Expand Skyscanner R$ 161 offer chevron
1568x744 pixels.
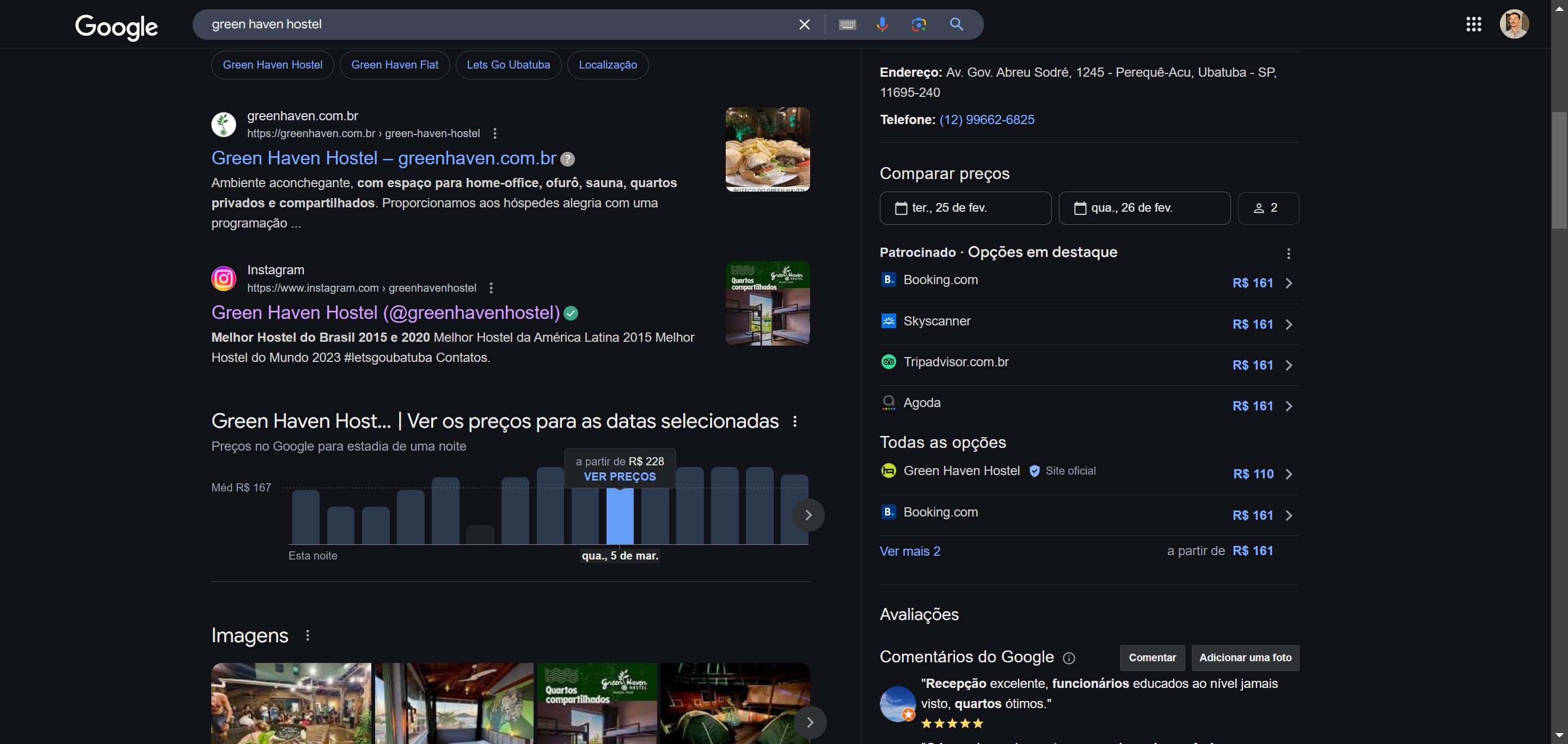[x=1289, y=325]
